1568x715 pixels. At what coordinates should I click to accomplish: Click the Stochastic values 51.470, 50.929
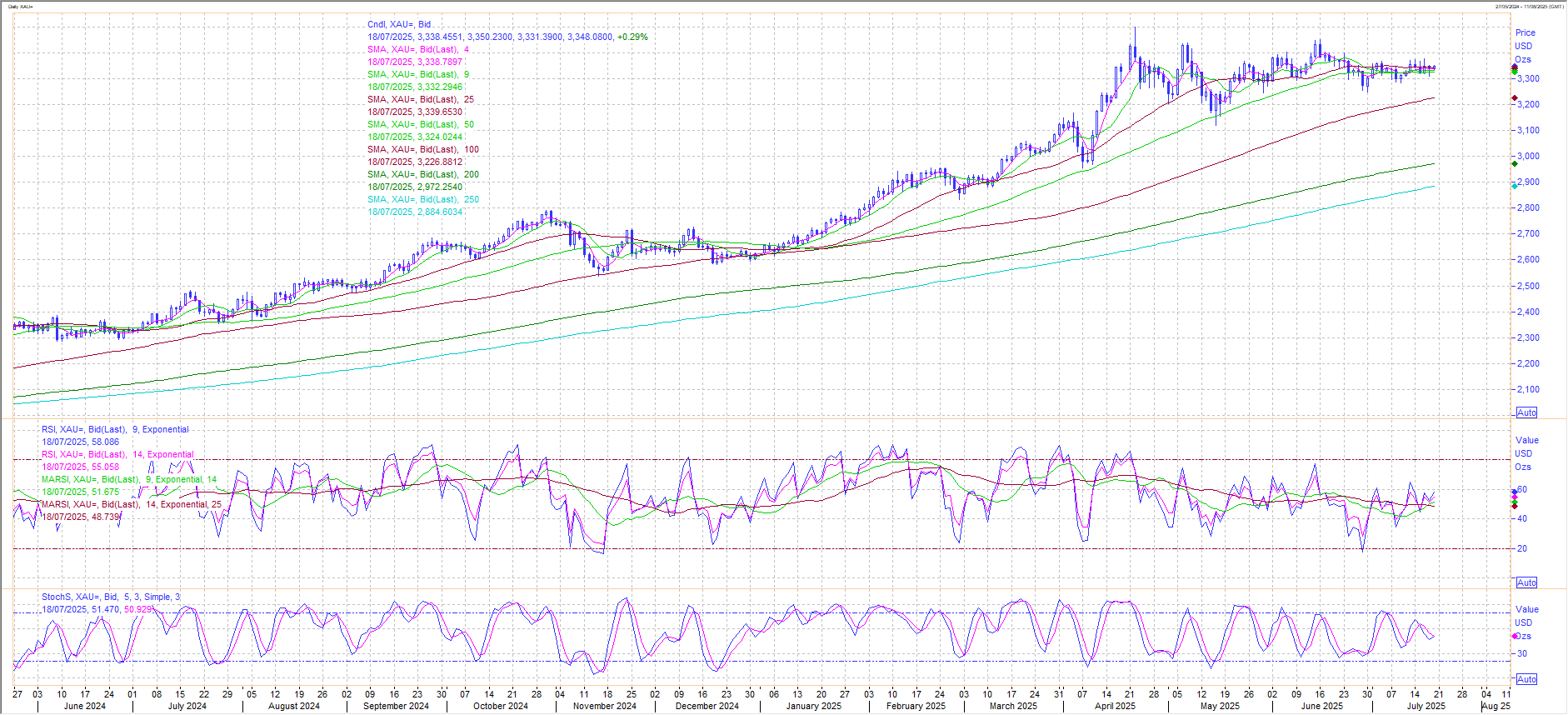point(123,609)
